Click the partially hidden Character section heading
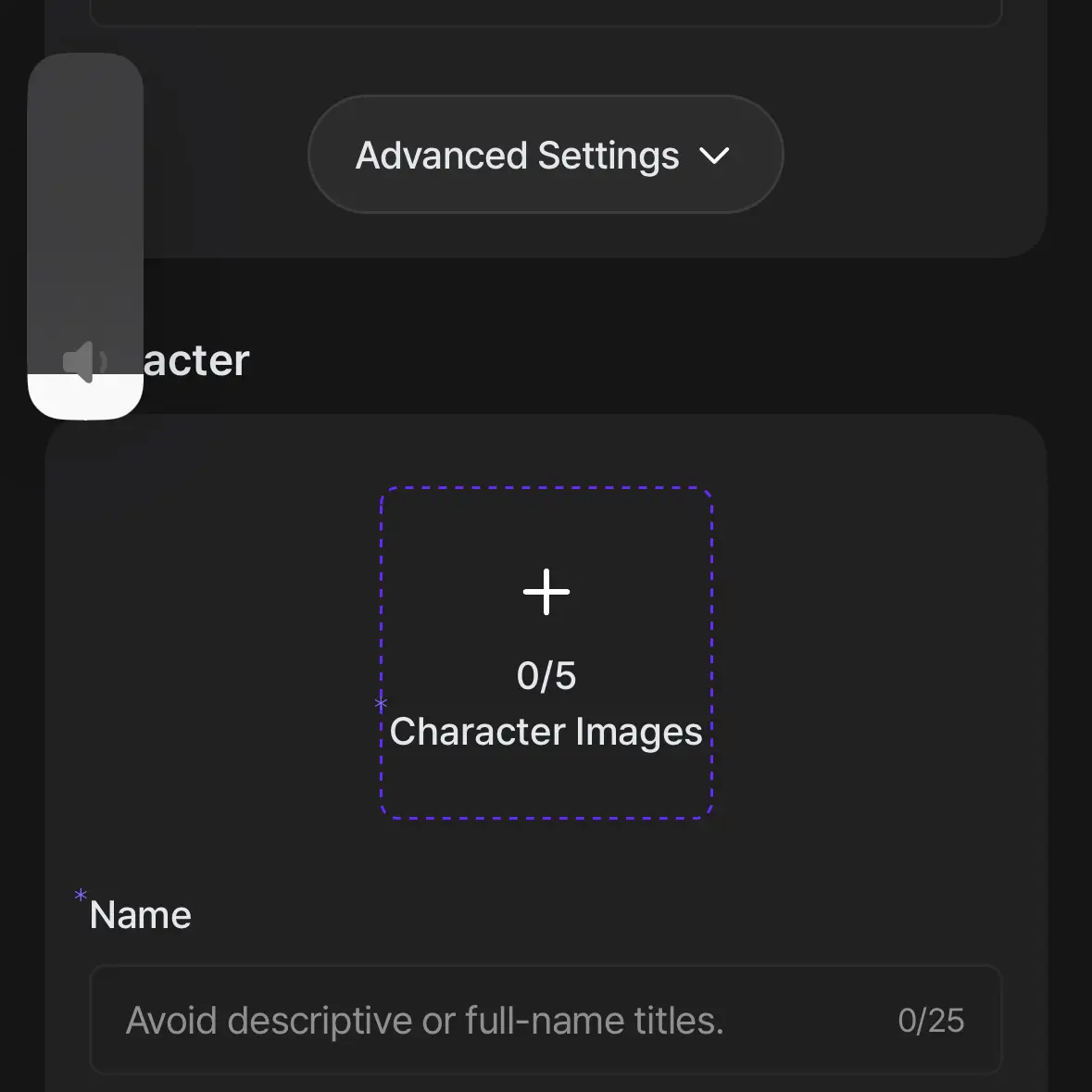1092x1092 pixels. (196, 360)
